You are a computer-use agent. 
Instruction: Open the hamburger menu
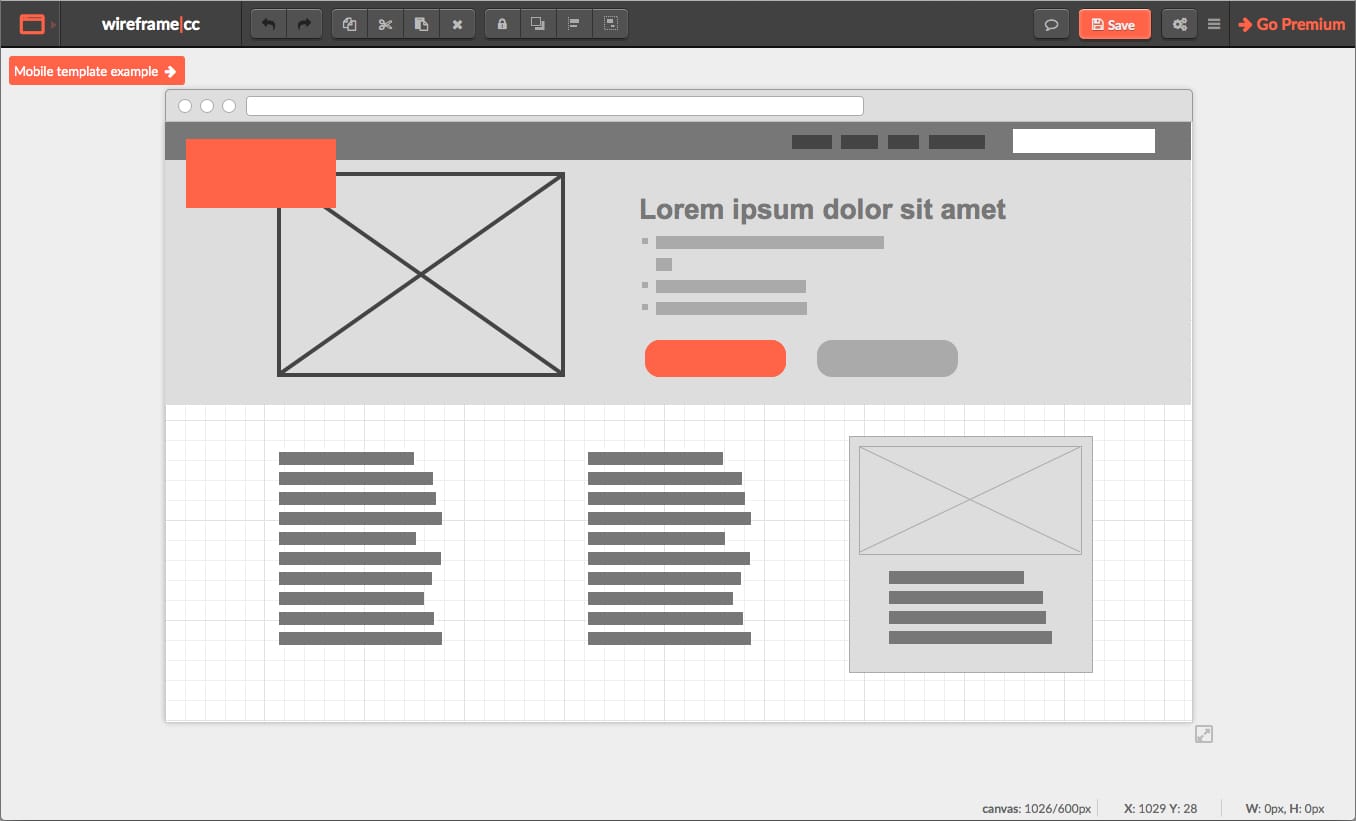click(1214, 24)
